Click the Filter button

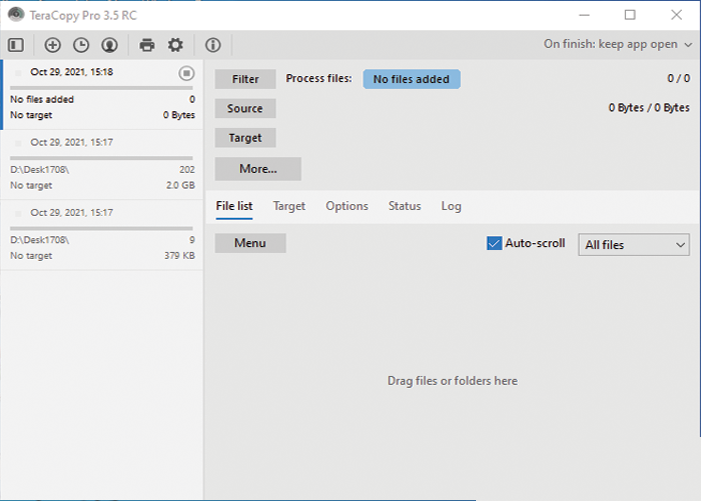[x=245, y=79]
